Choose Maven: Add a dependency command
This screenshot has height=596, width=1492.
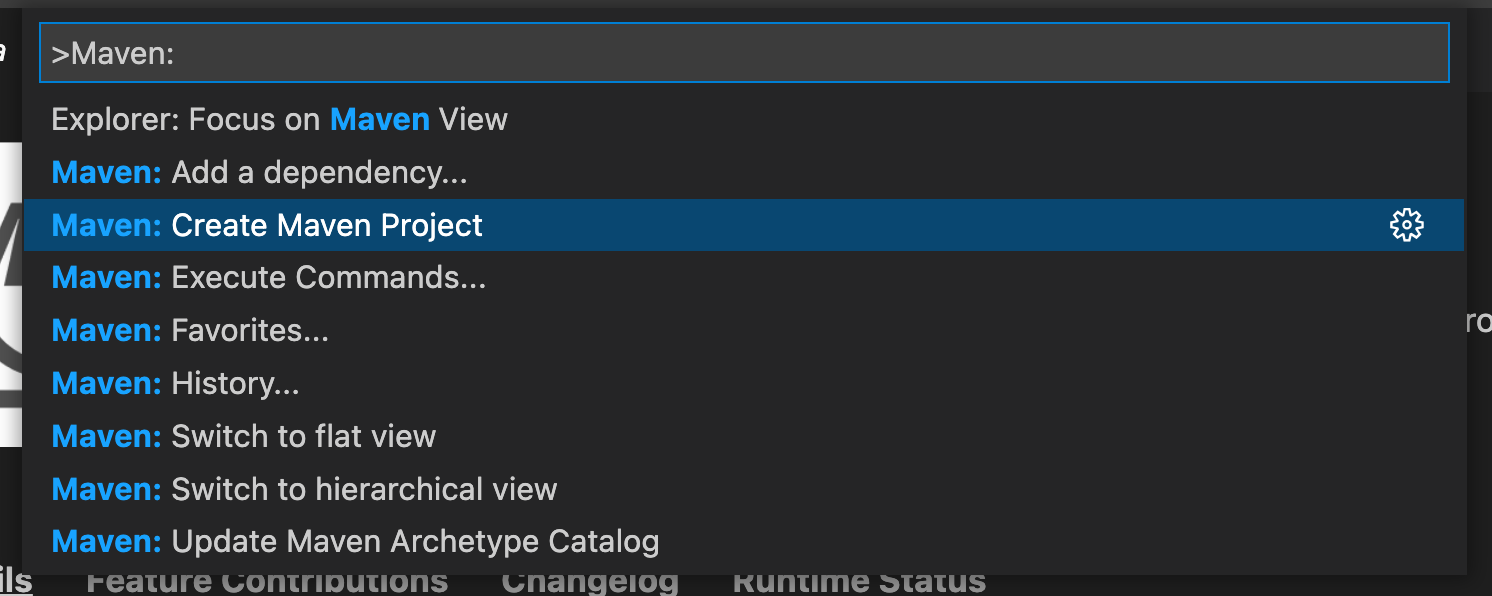point(260,173)
